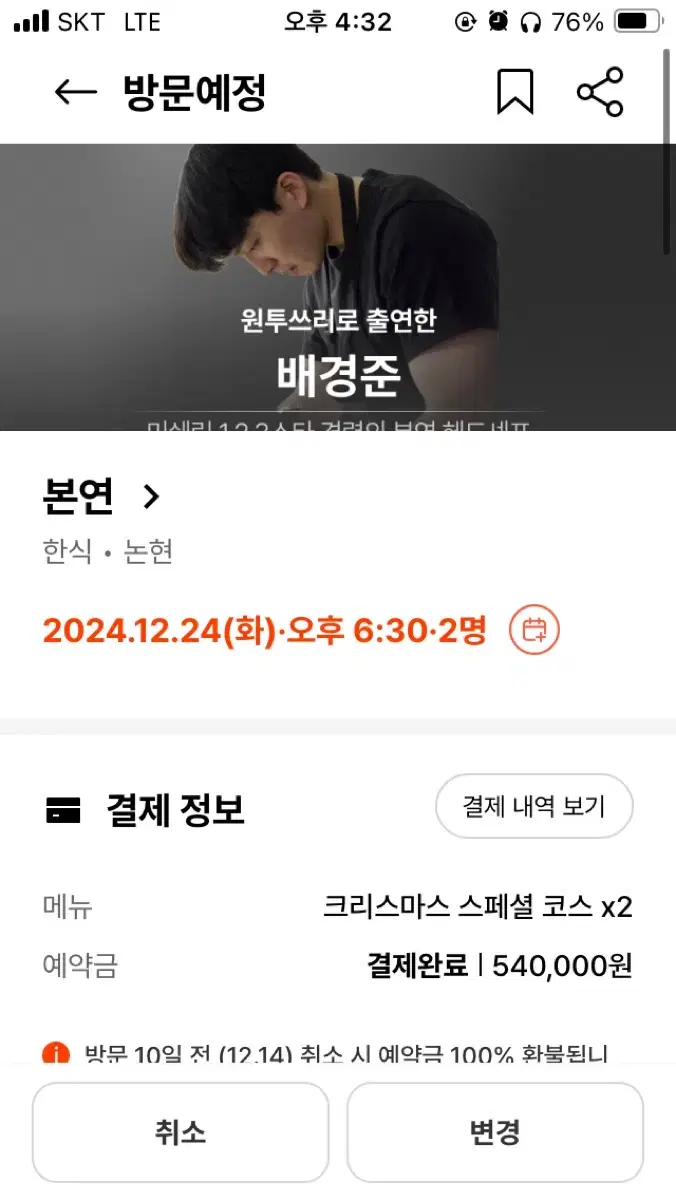Image resolution: width=676 pixels, height=1200 pixels.
Task: Open the 본연 restaurant name link
Action: point(78,496)
